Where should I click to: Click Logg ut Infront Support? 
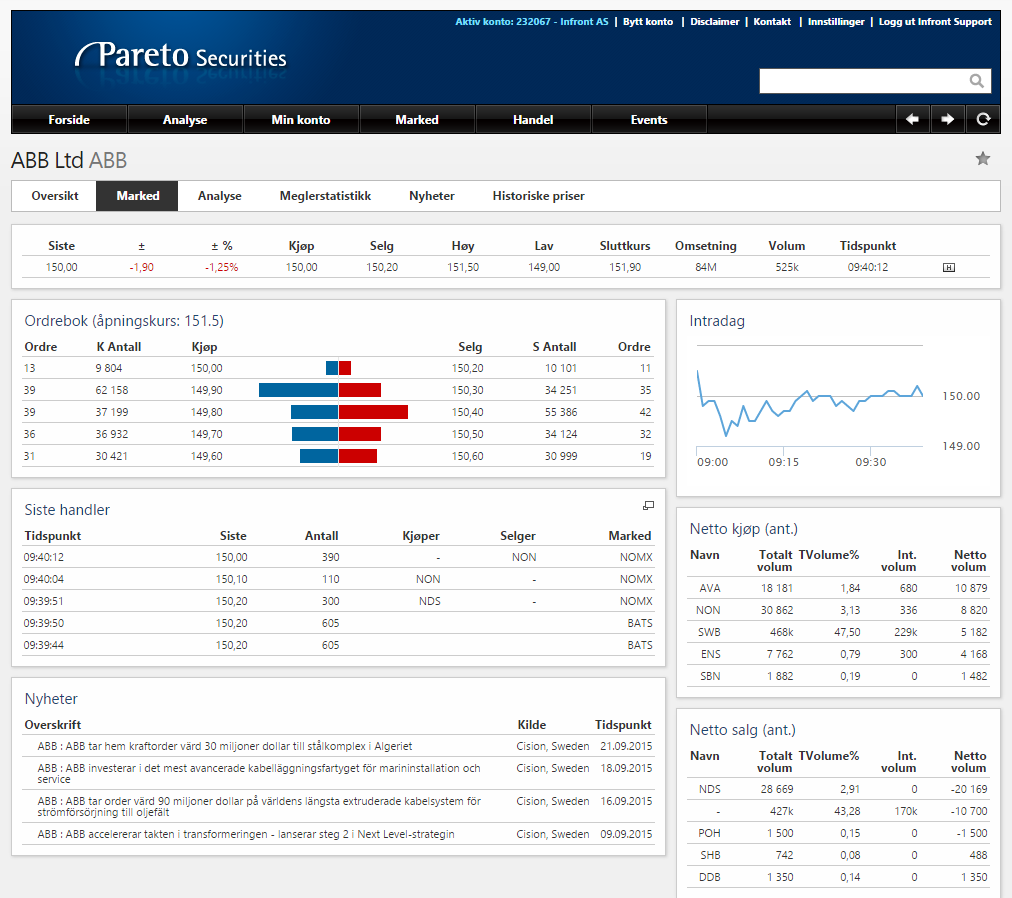point(935,21)
